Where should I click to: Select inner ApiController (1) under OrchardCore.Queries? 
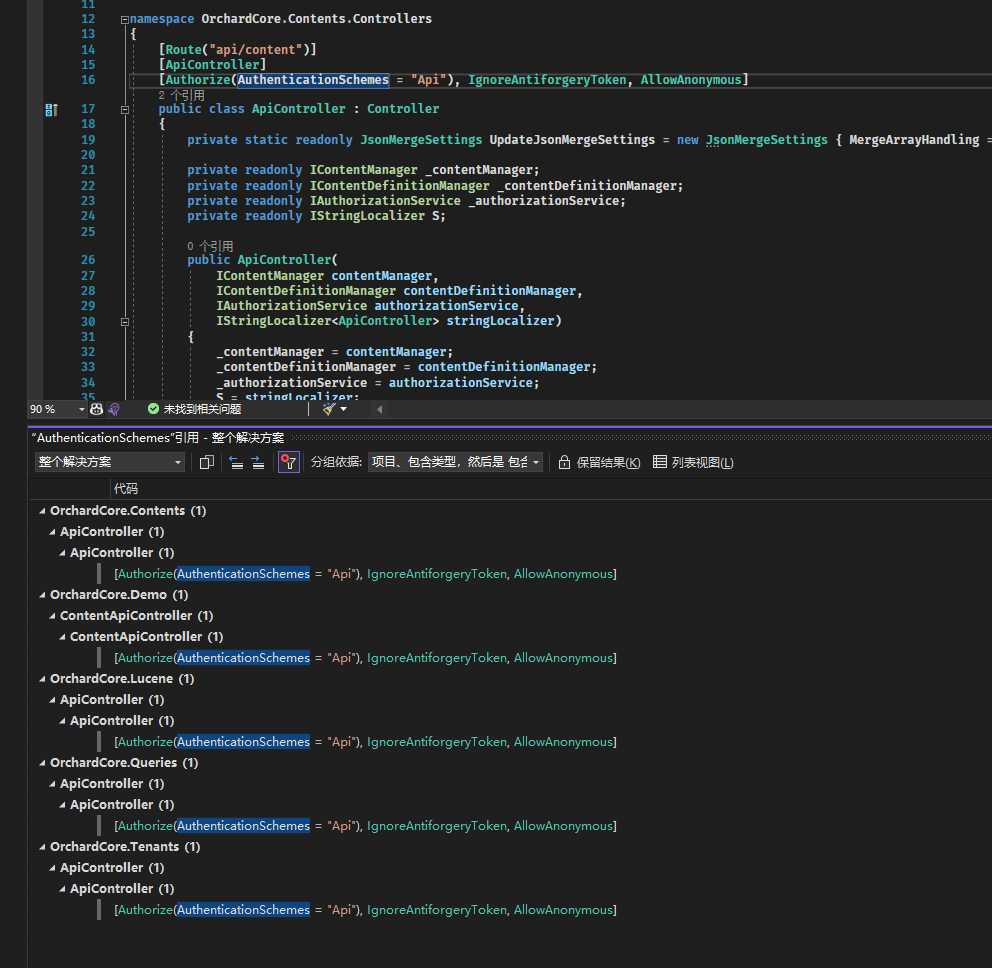click(x=122, y=805)
